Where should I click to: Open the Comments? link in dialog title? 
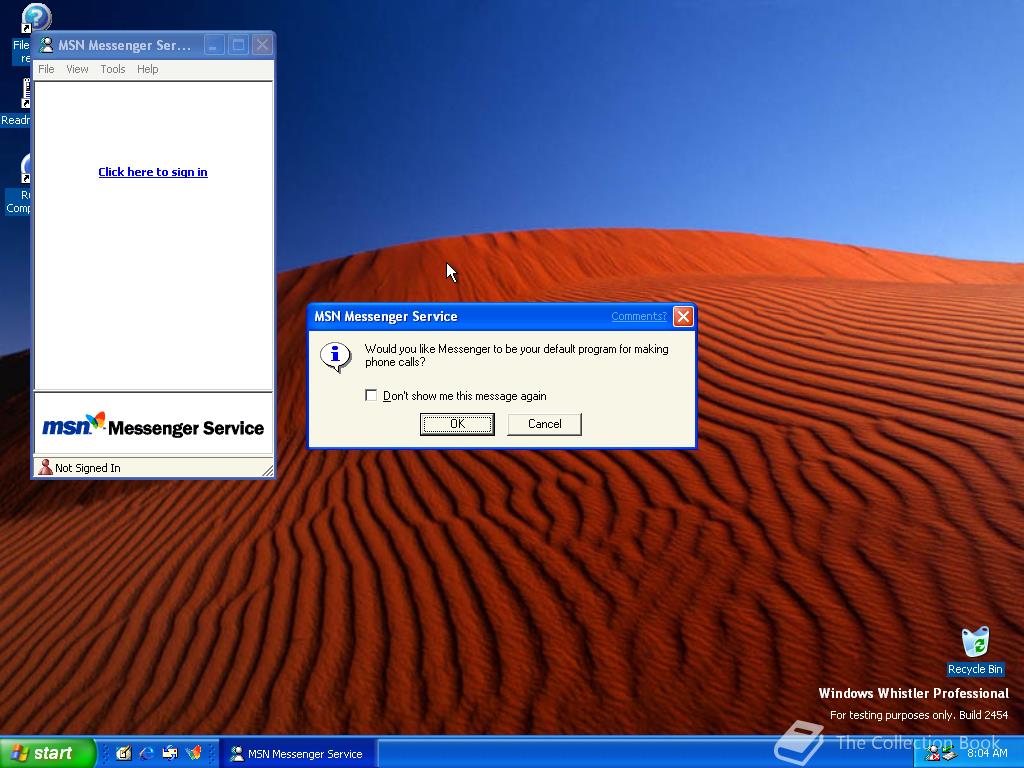(639, 316)
